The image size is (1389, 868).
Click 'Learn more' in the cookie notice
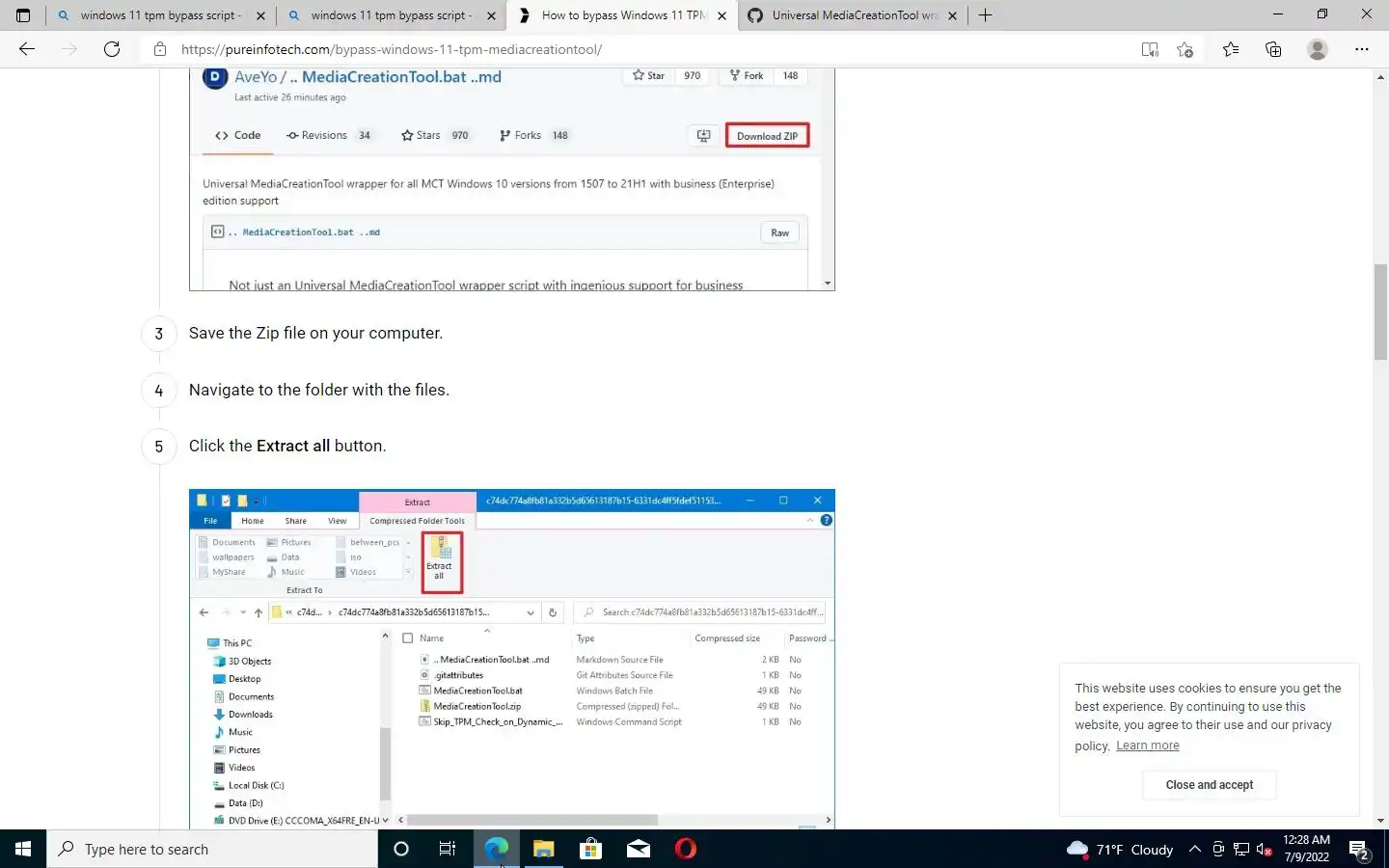click(x=1148, y=746)
